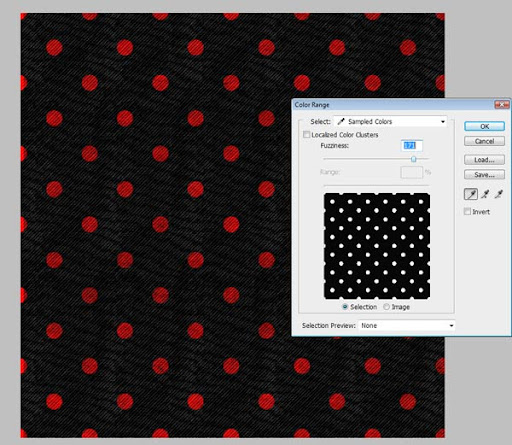The image size is (512, 445).
Task: Click the black-and-white selection preview thumbnail
Action: (377, 246)
